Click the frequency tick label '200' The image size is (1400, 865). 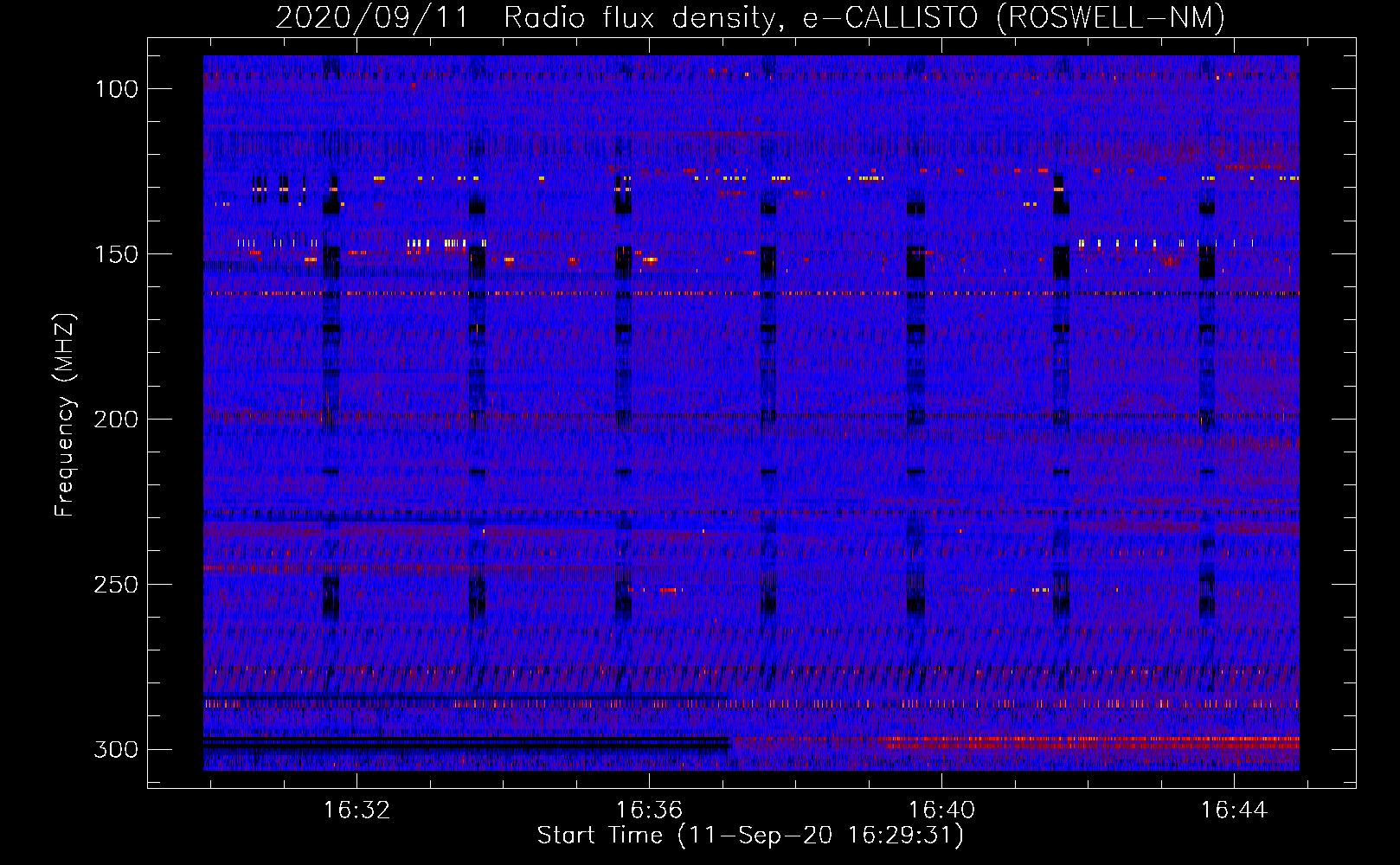coord(116,420)
